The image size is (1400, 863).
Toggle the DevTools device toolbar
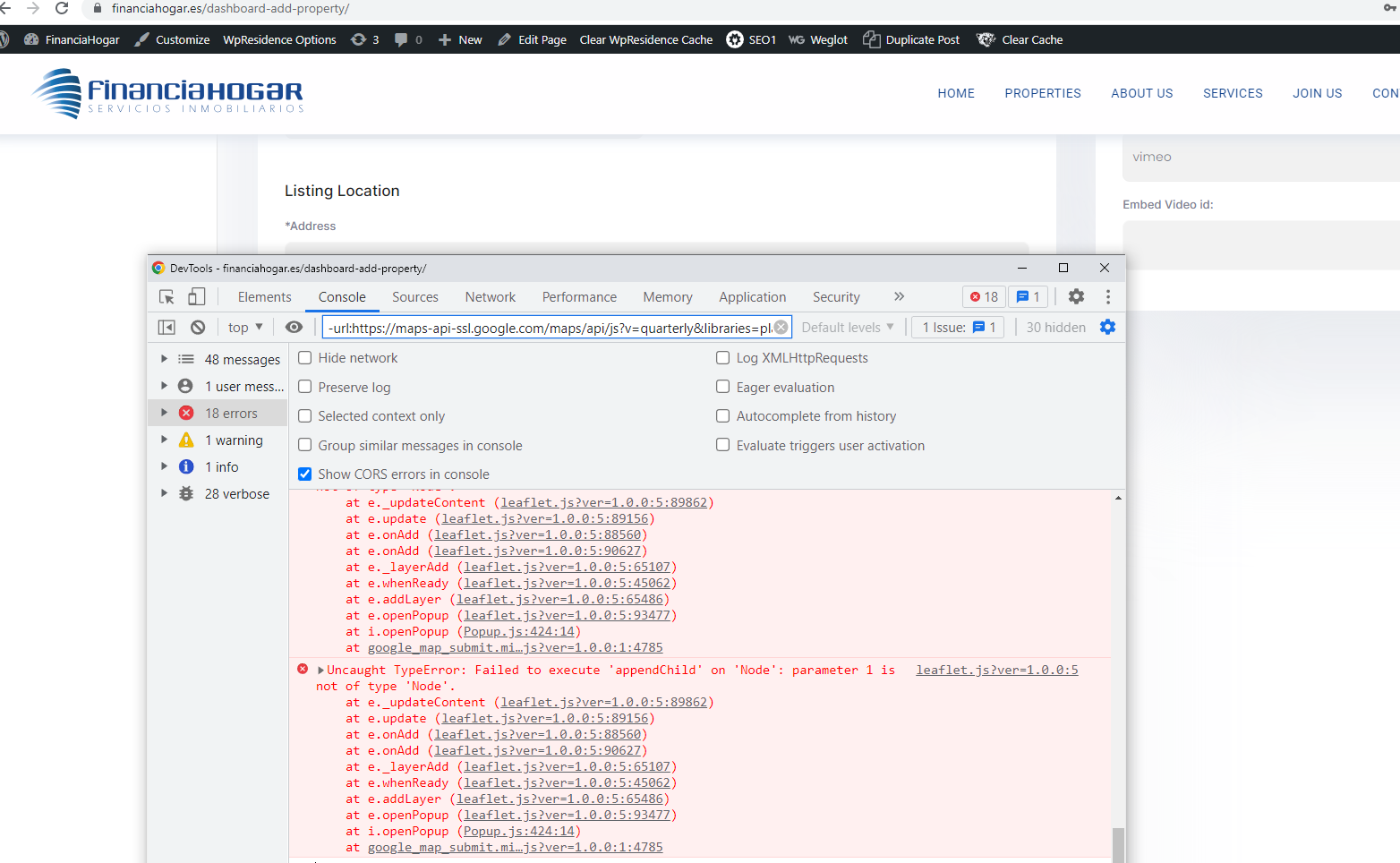196,297
